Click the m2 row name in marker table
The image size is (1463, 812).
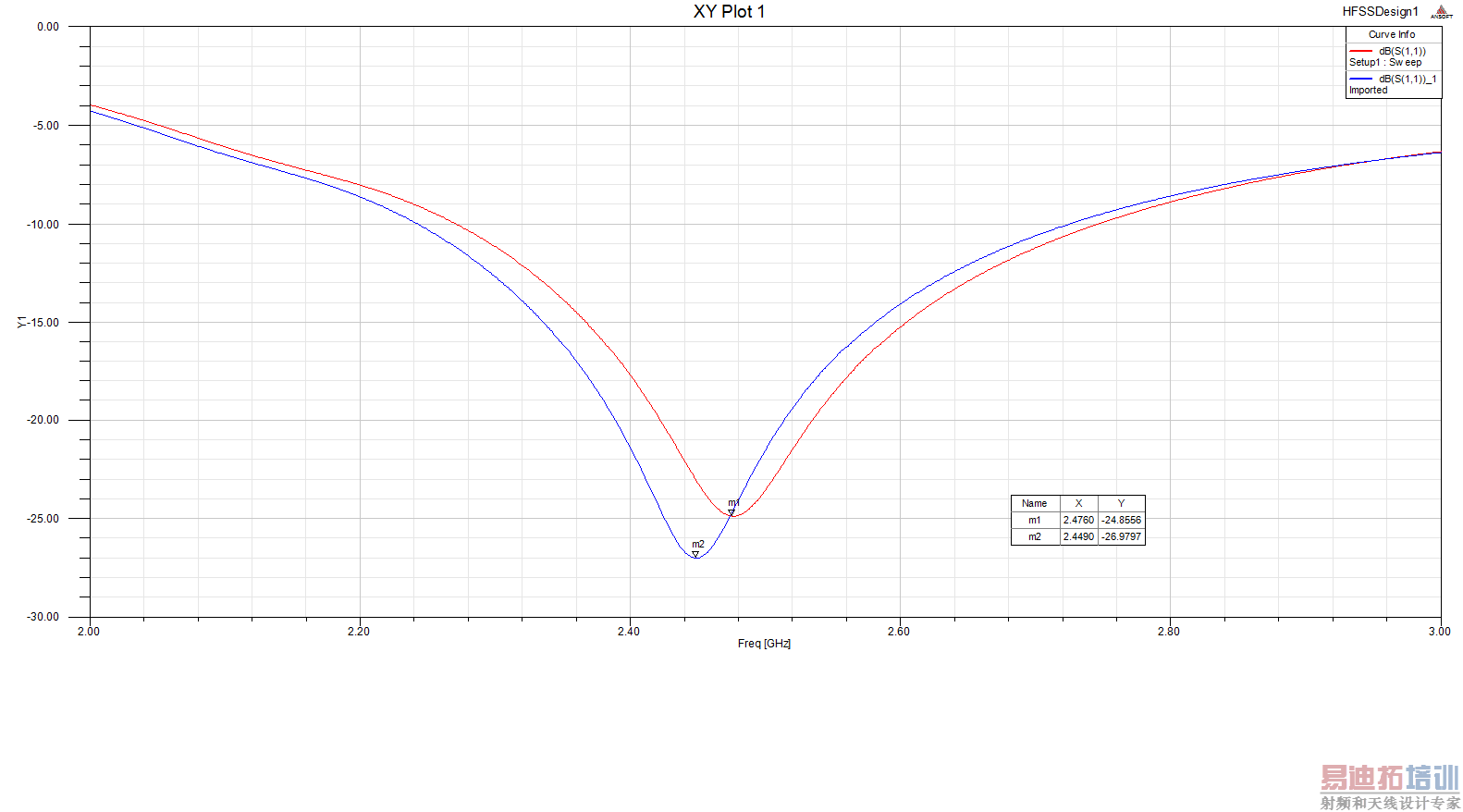coord(1035,536)
